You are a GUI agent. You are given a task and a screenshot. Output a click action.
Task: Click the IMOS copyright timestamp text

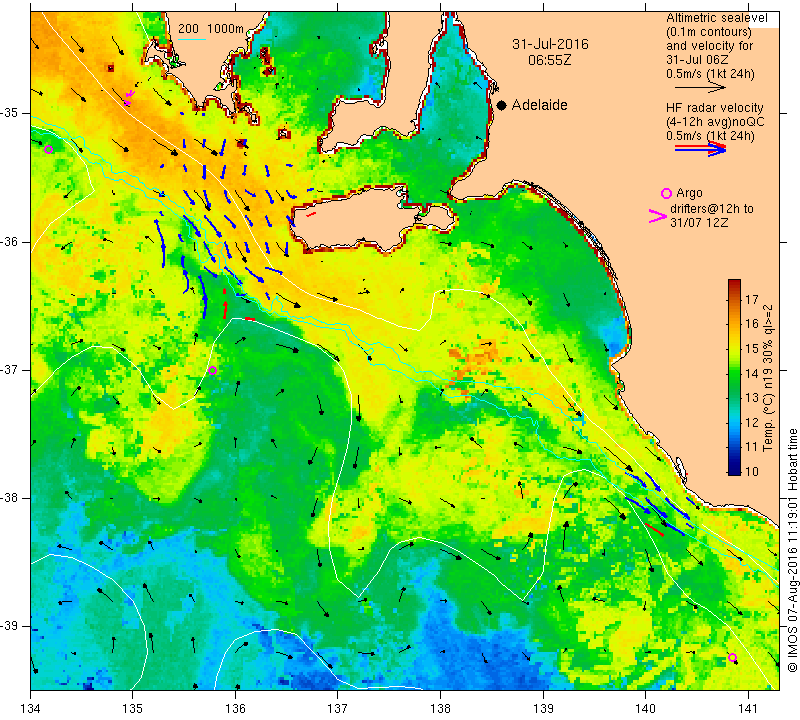pyautogui.click(x=792, y=550)
